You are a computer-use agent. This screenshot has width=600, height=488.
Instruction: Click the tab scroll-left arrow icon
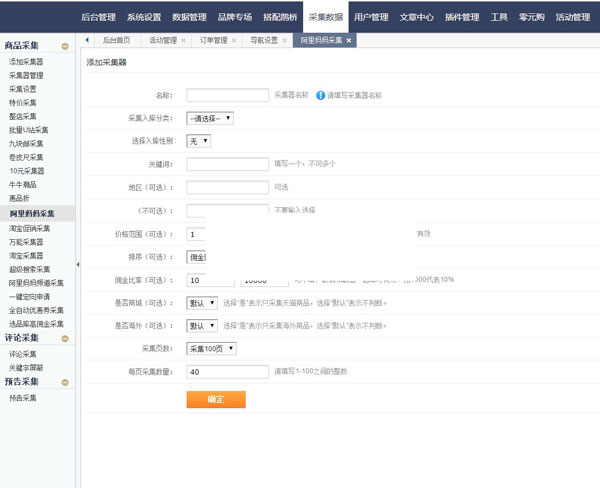click(x=87, y=40)
